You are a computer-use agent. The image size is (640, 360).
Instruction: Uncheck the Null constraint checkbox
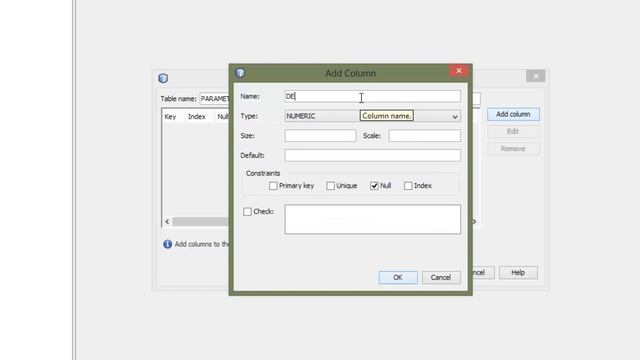coord(374,186)
